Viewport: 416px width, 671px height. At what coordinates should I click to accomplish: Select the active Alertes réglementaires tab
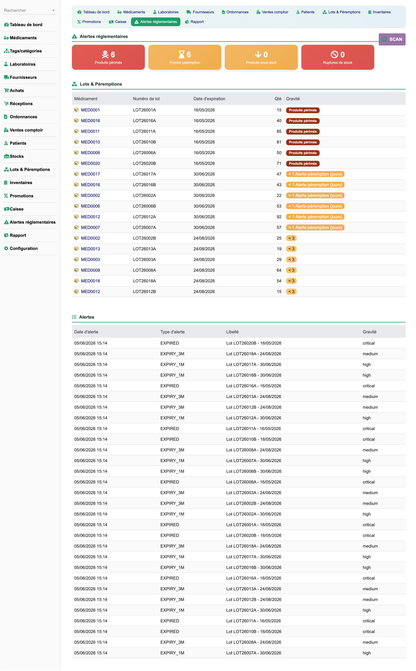click(x=156, y=21)
